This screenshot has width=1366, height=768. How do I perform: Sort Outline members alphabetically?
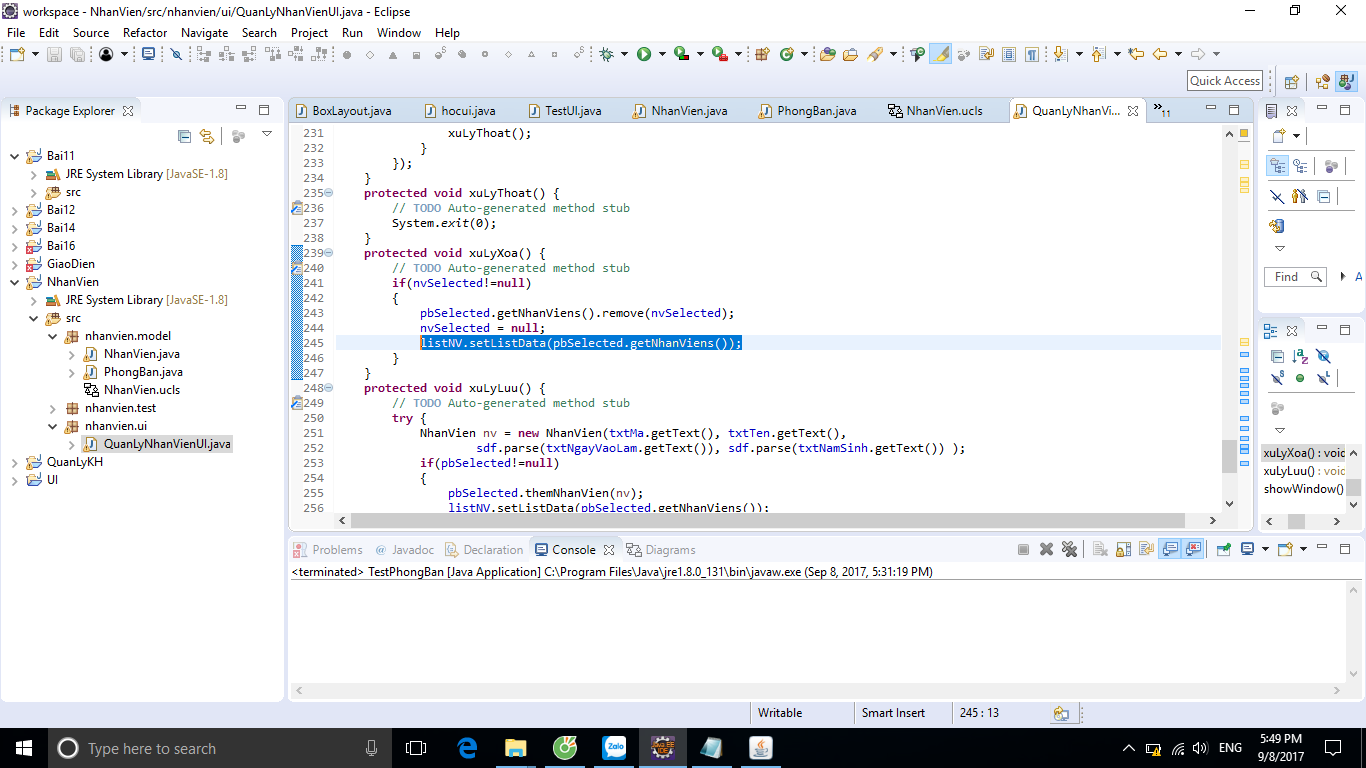[1300, 356]
